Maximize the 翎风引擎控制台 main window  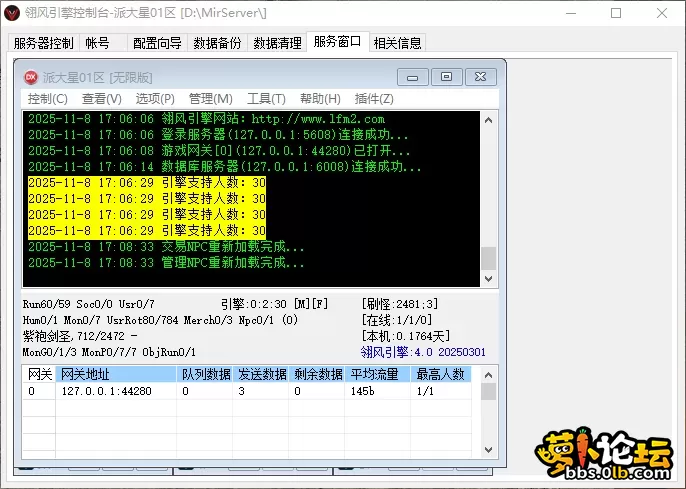(x=616, y=13)
